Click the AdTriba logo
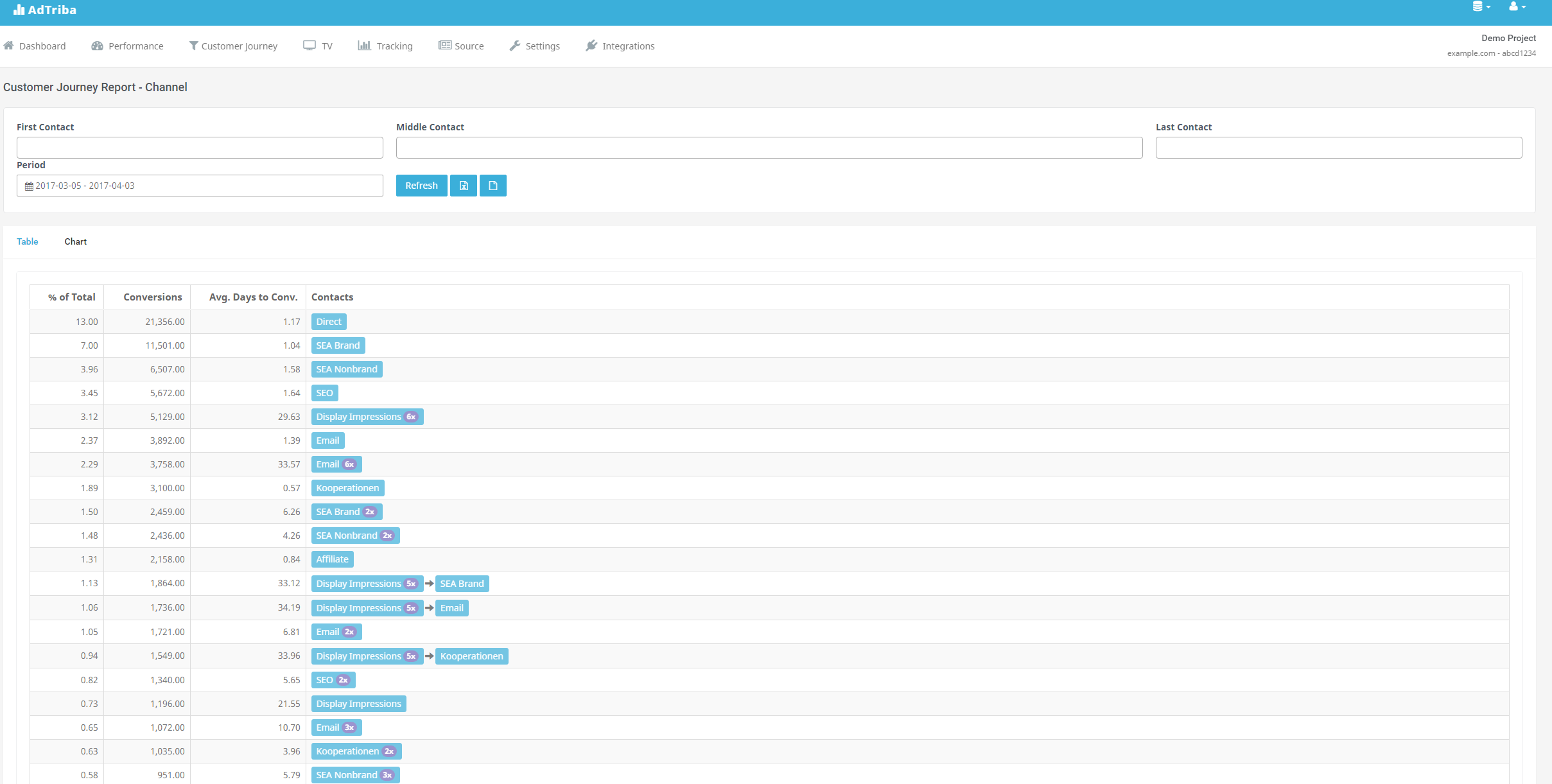This screenshot has width=1552, height=784. [x=45, y=10]
